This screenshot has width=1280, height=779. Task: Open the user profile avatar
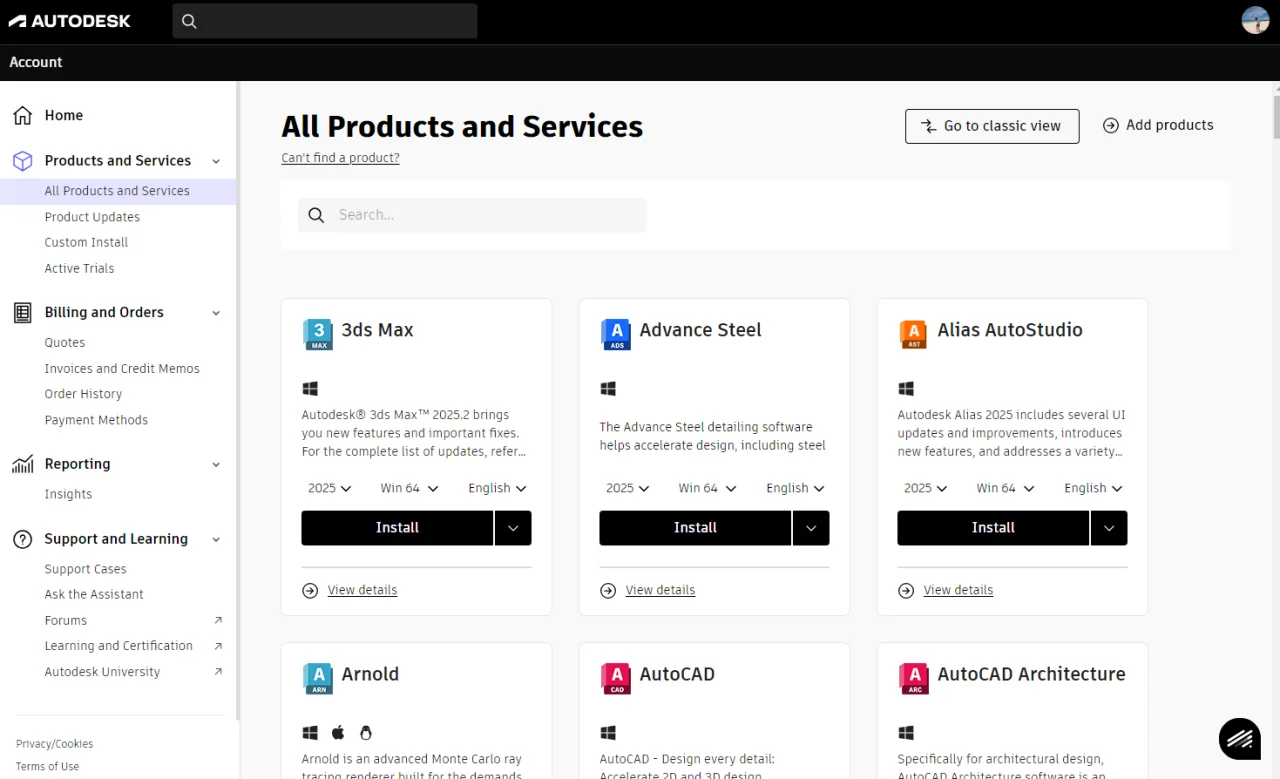point(1255,20)
